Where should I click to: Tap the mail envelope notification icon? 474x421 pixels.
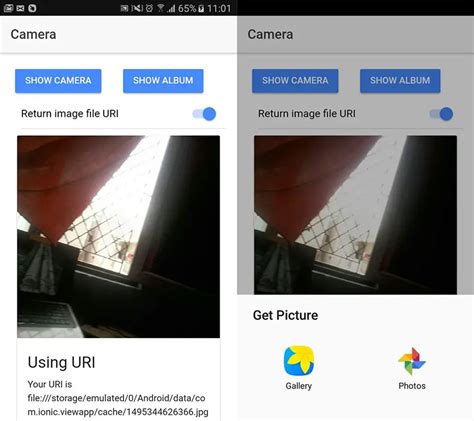pyautogui.click(x=20, y=8)
